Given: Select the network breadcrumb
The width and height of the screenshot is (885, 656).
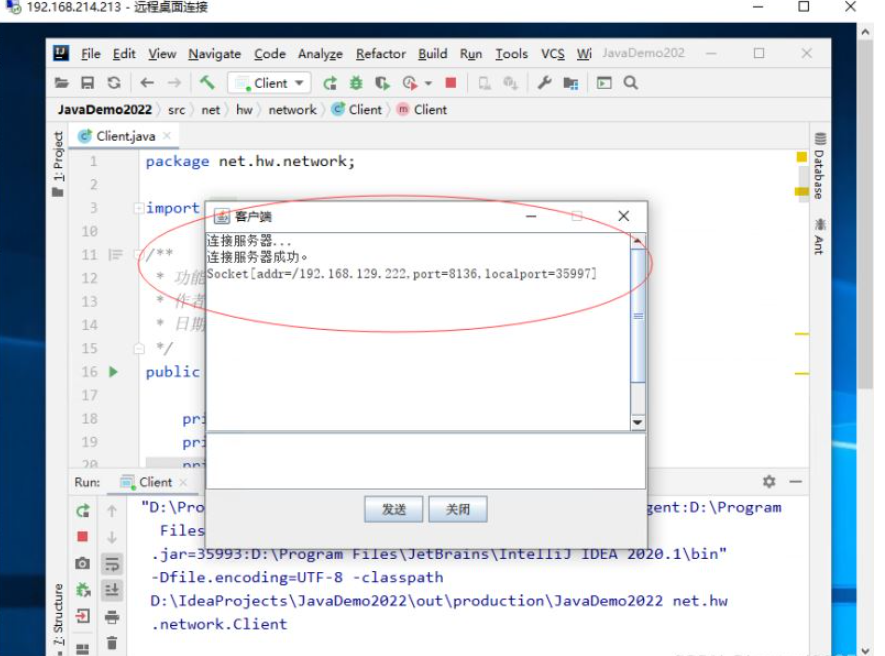Looking at the screenshot, I should tap(292, 110).
